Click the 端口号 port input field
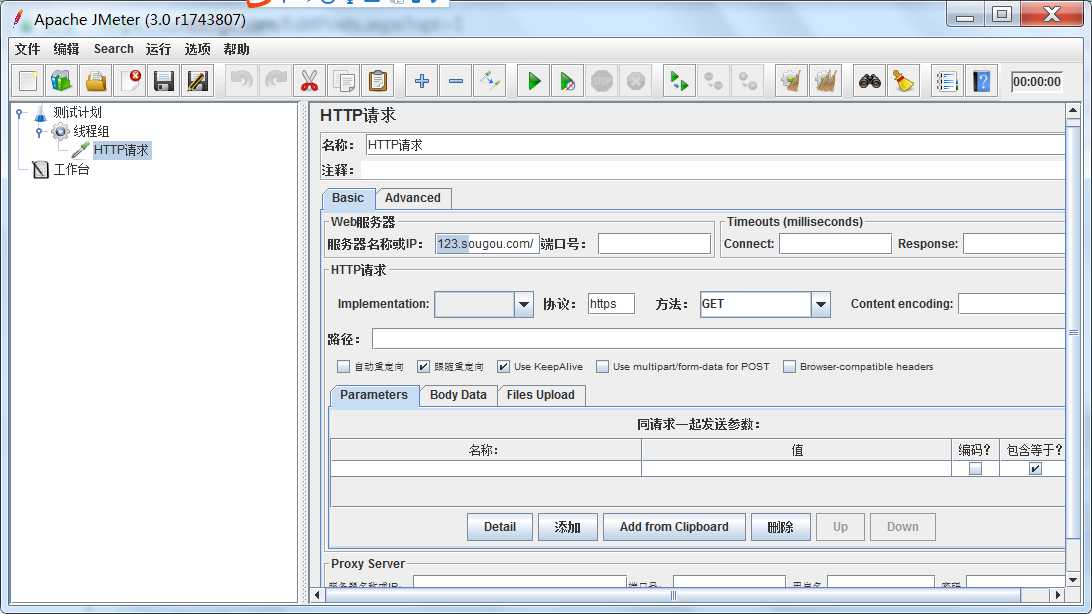The width and height of the screenshot is (1092, 614). click(x=654, y=244)
